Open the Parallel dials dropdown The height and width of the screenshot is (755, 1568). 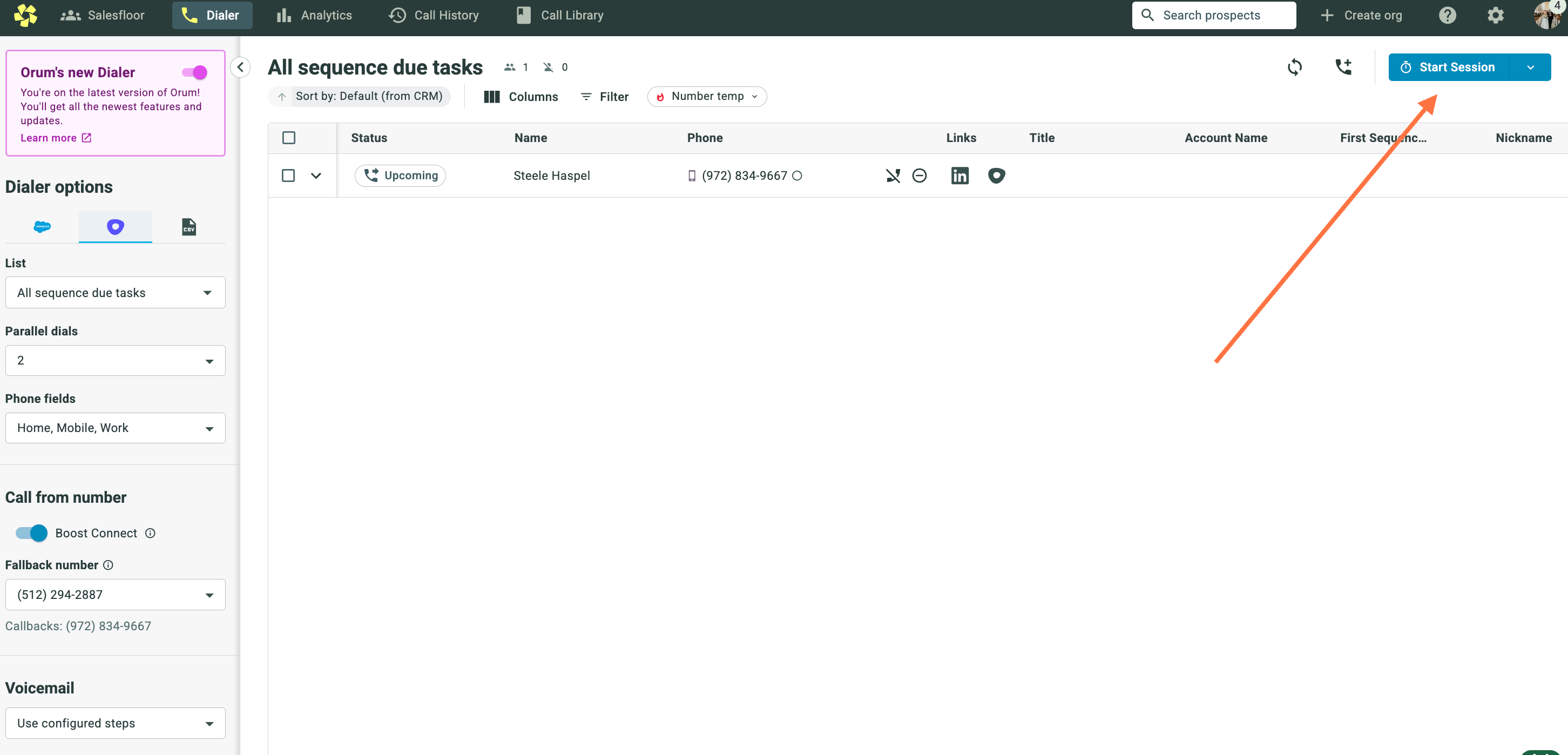pyautogui.click(x=115, y=360)
